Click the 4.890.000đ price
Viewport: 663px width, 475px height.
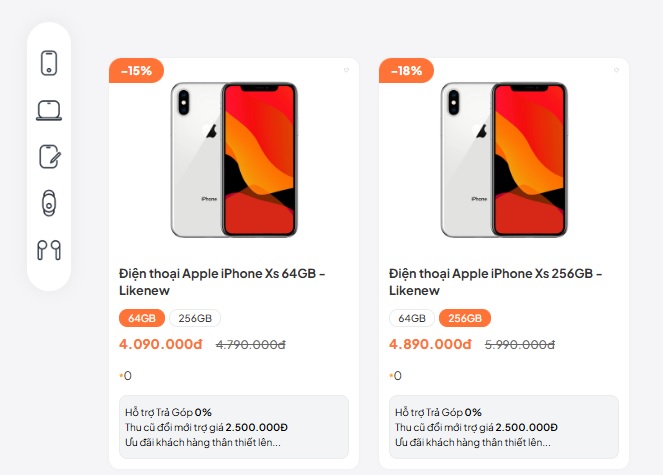click(x=430, y=344)
